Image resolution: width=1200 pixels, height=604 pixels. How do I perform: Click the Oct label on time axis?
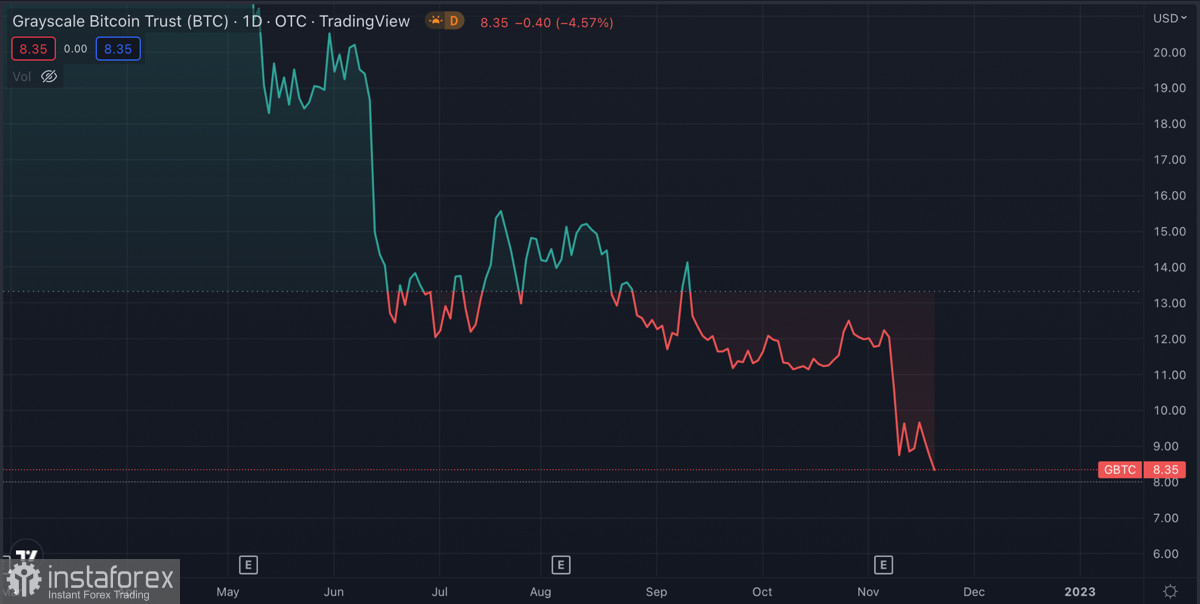(762, 592)
